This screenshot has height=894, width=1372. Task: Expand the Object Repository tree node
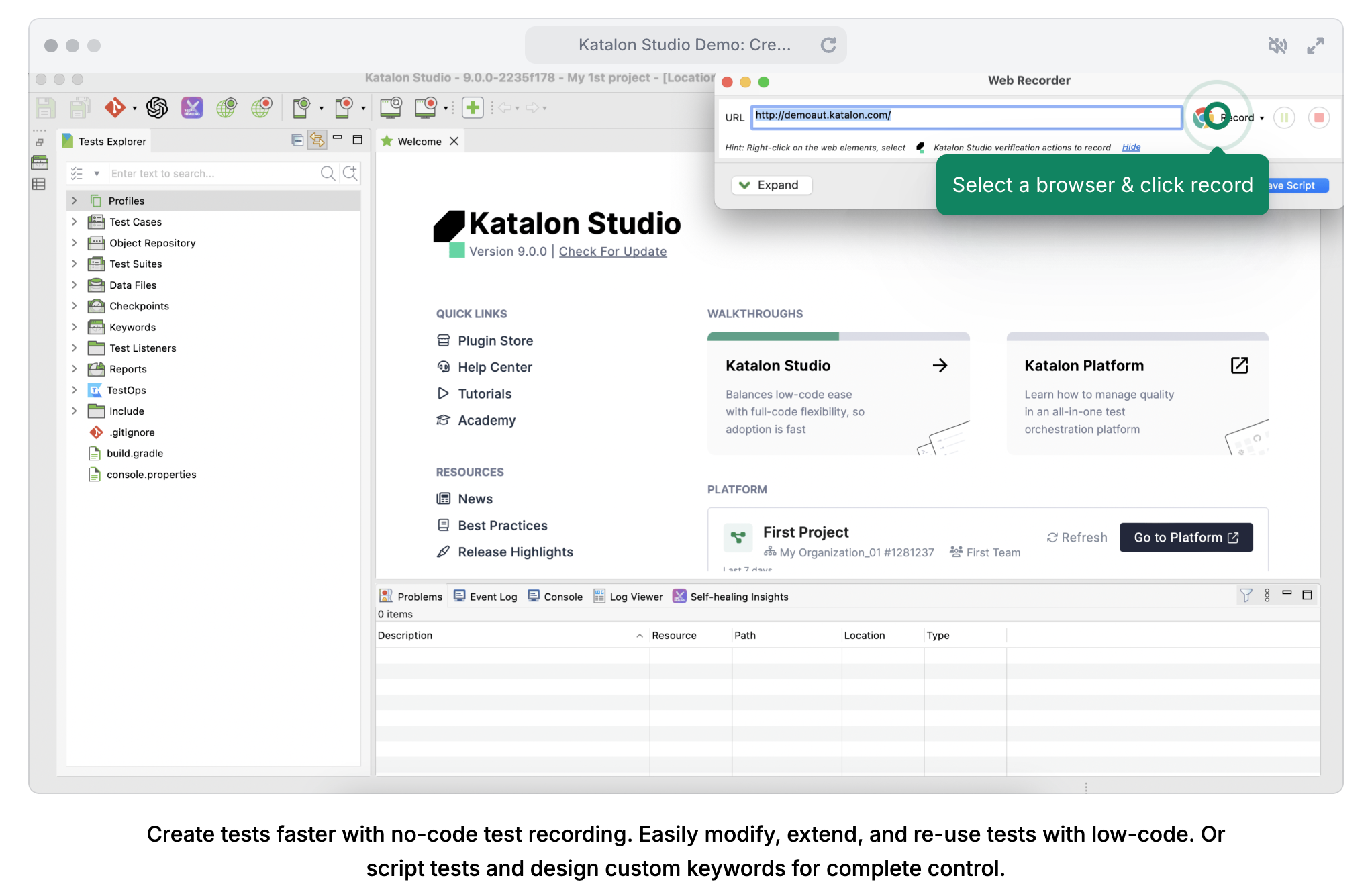(75, 243)
